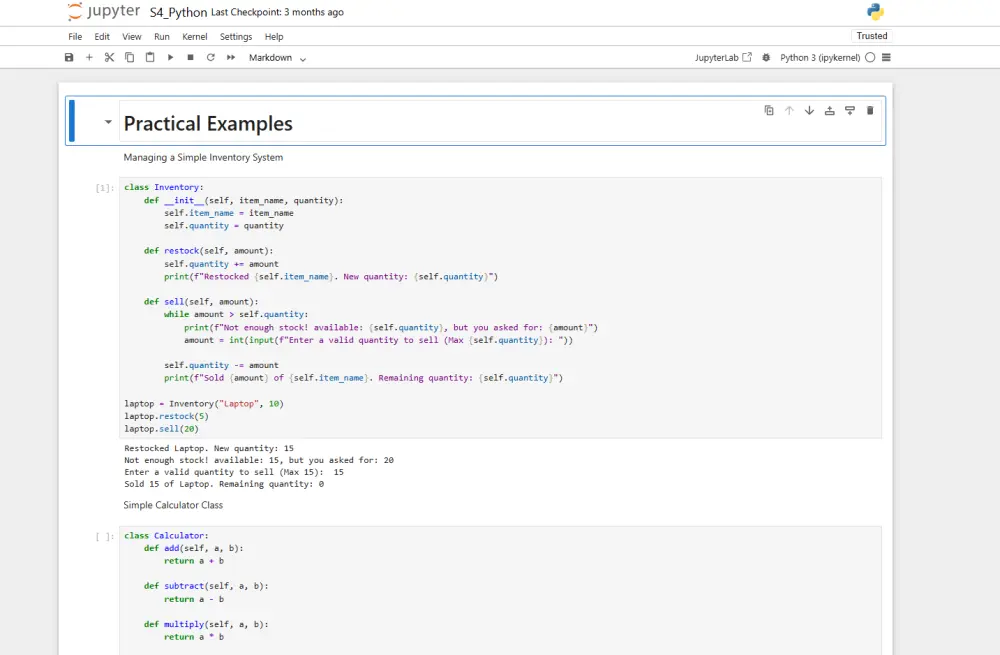The image size is (1000, 655).
Task: Click the laptop.sell(20) code line
Action: tap(161, 429)
